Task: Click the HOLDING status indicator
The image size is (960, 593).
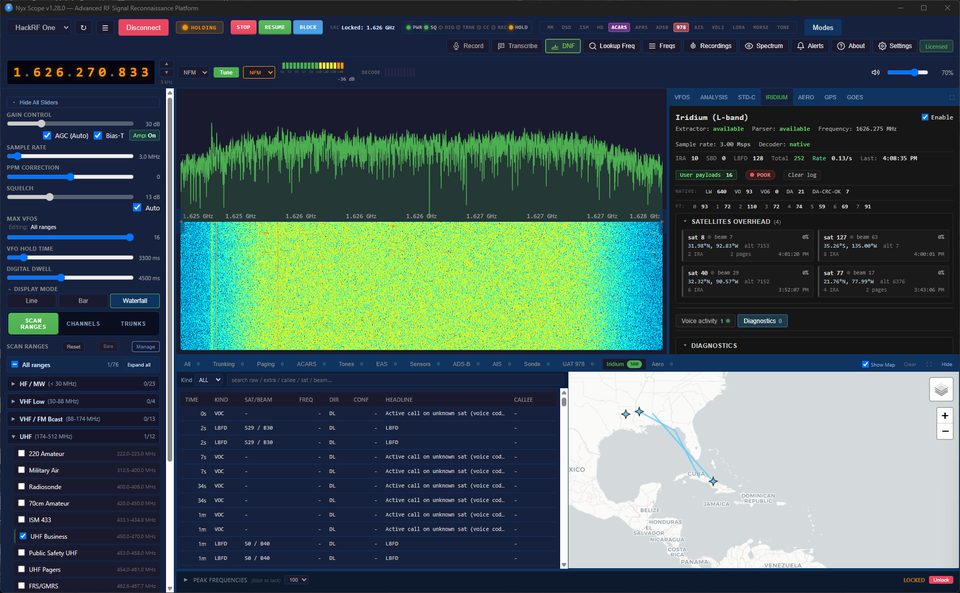Action: pos(199,28)
